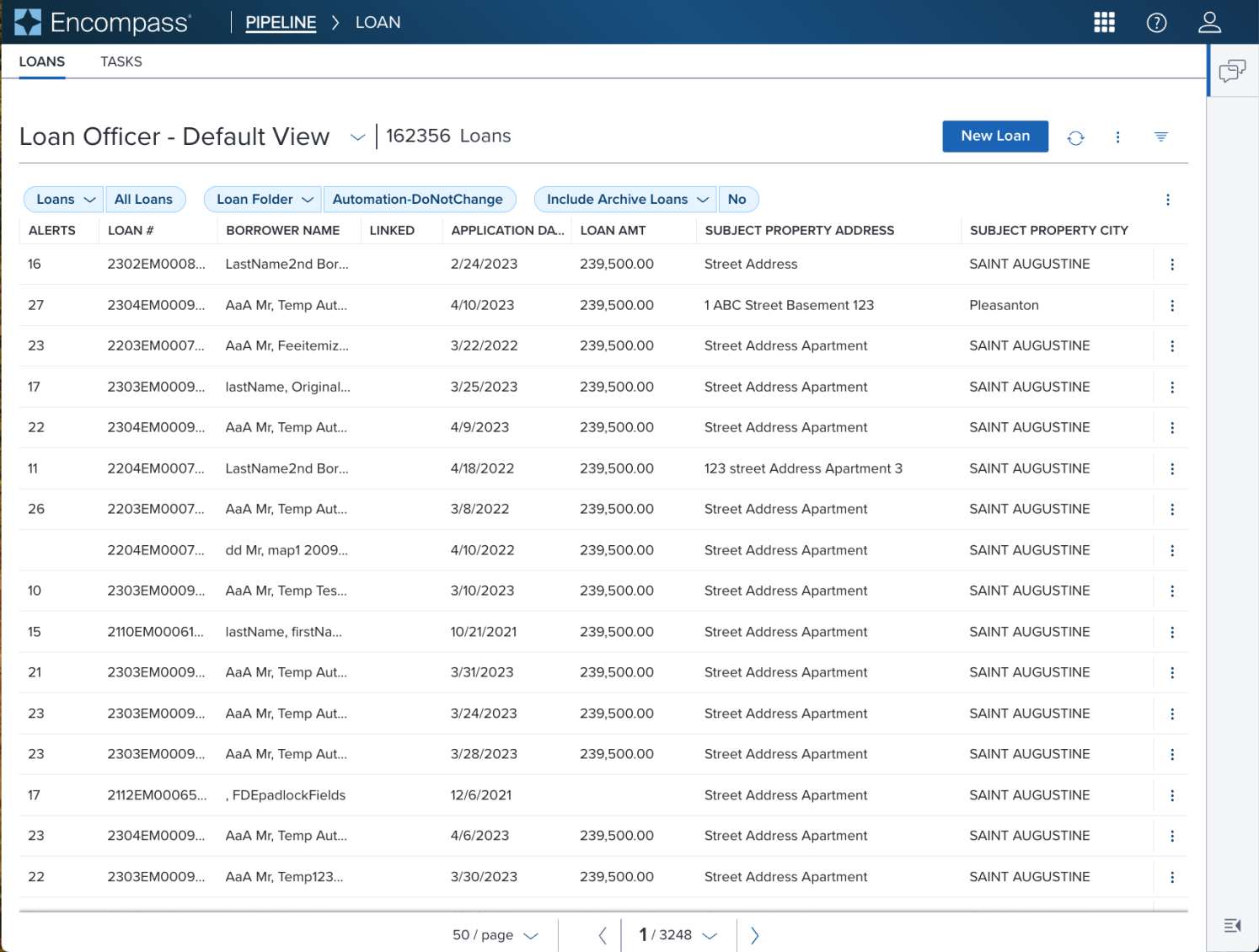Navigate to PIPELINE breadcrumb link
The height and width of the screenshot is (952, 1259).
tap(281, 23)
